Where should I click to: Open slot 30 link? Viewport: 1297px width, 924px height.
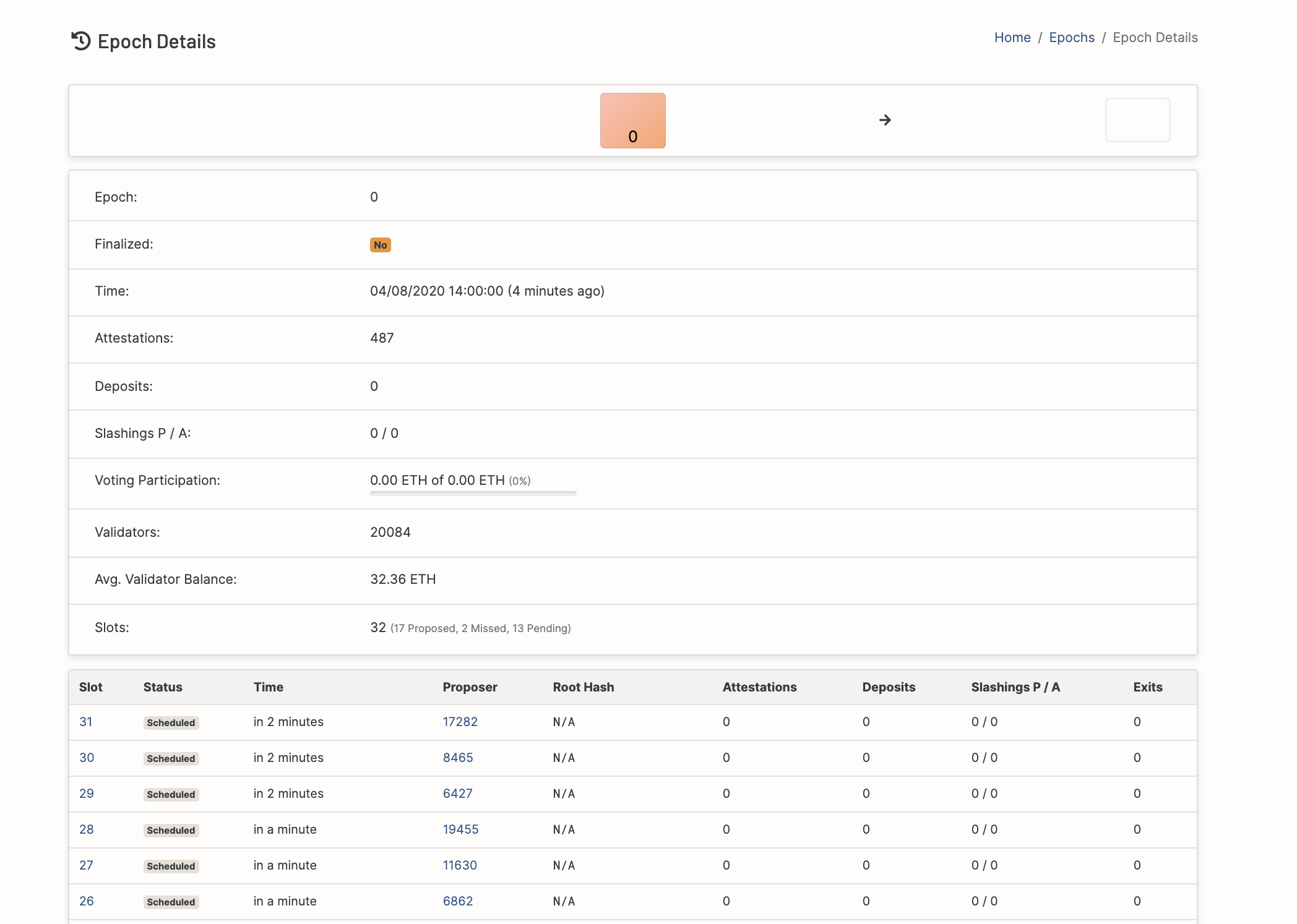87,758
